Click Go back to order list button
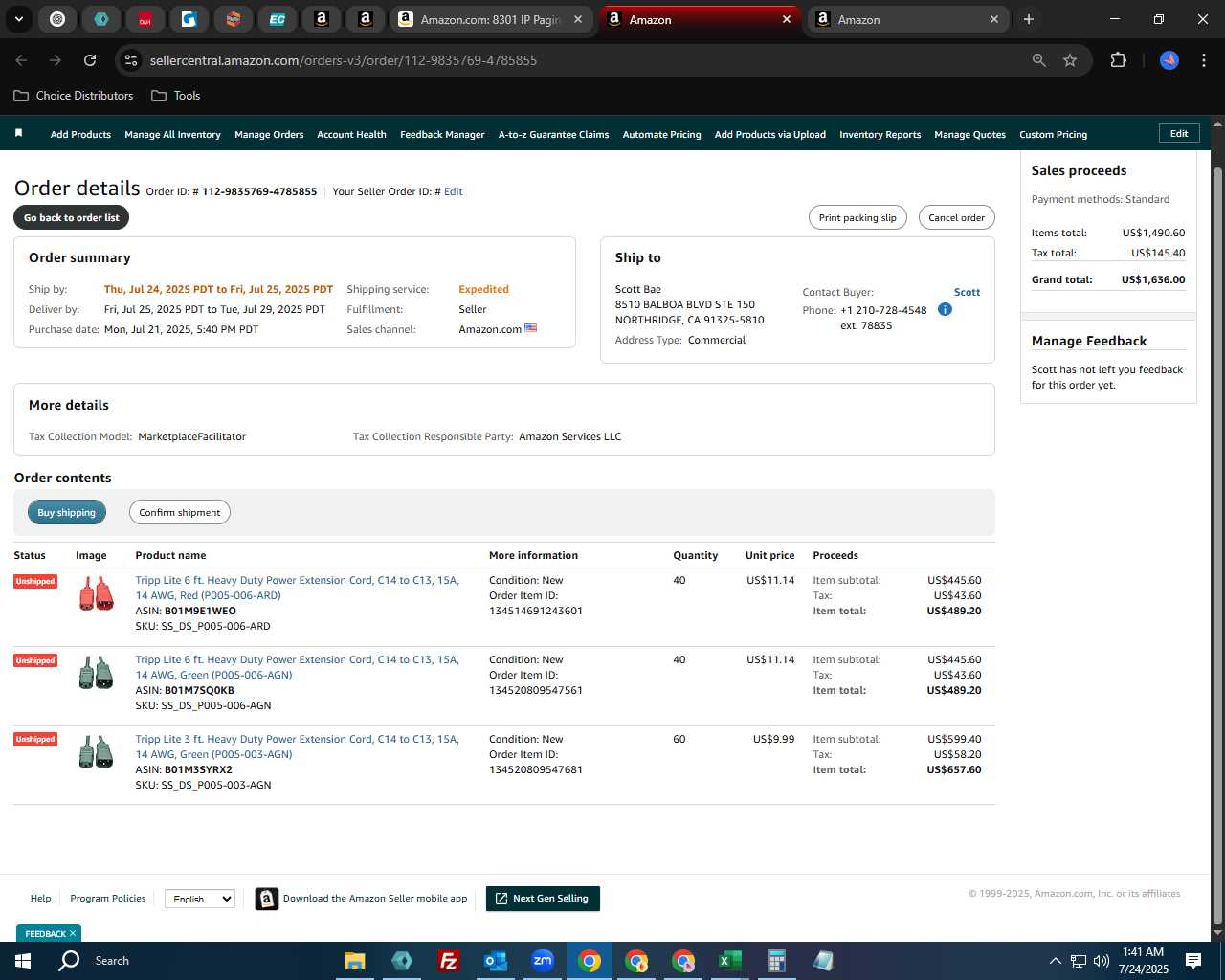Image resolution: width=1225 pixels, height=980 pixels. (x=71, y=217)
